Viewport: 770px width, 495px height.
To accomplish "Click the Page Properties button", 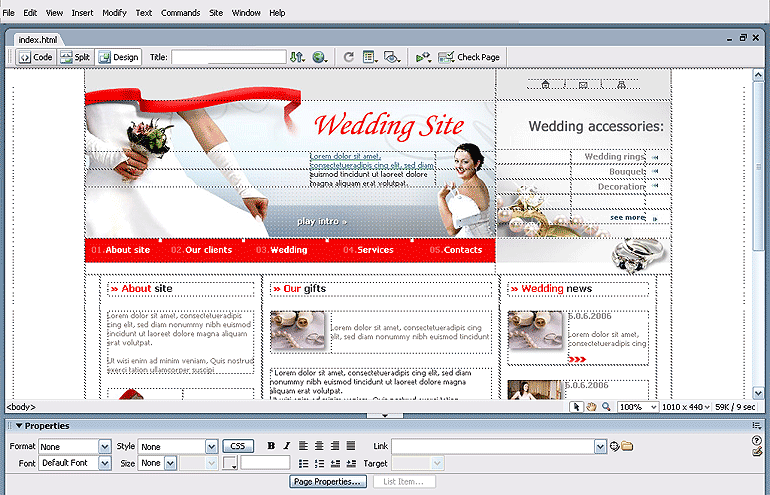I will pyautogui.click(x=328, y=482).
